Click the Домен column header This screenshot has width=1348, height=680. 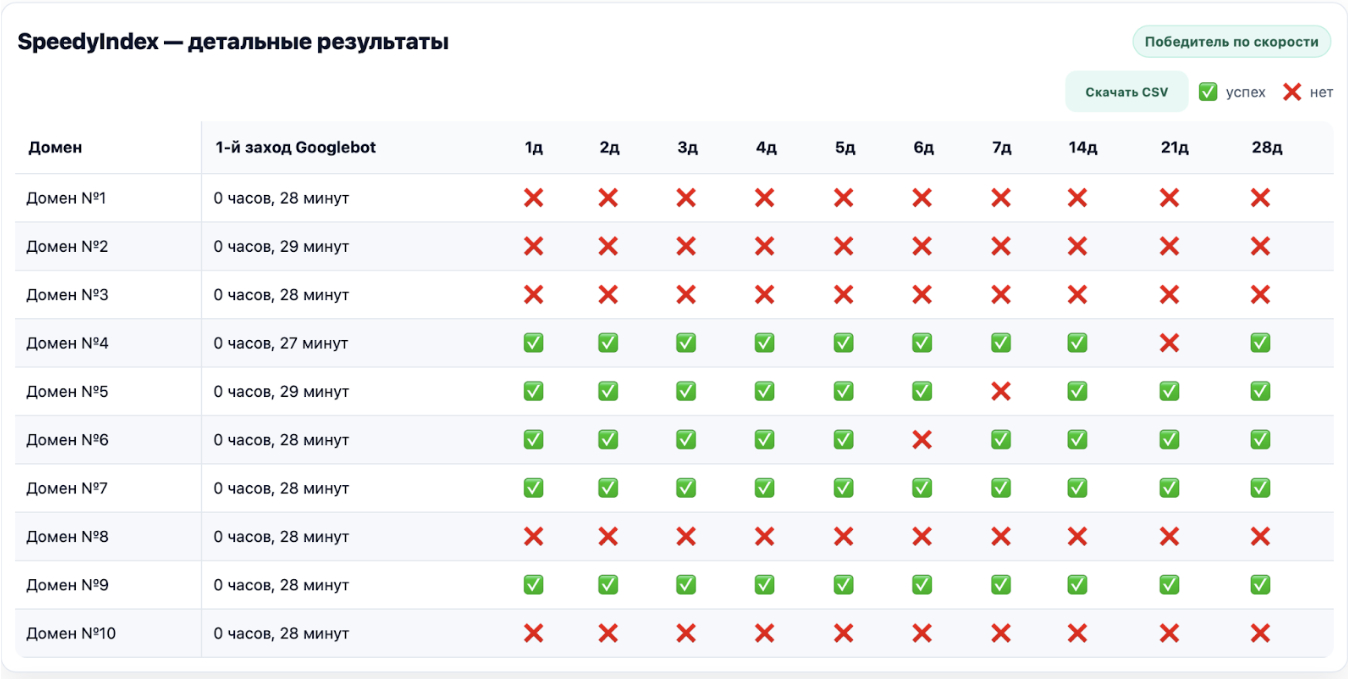tap(55, 148)
